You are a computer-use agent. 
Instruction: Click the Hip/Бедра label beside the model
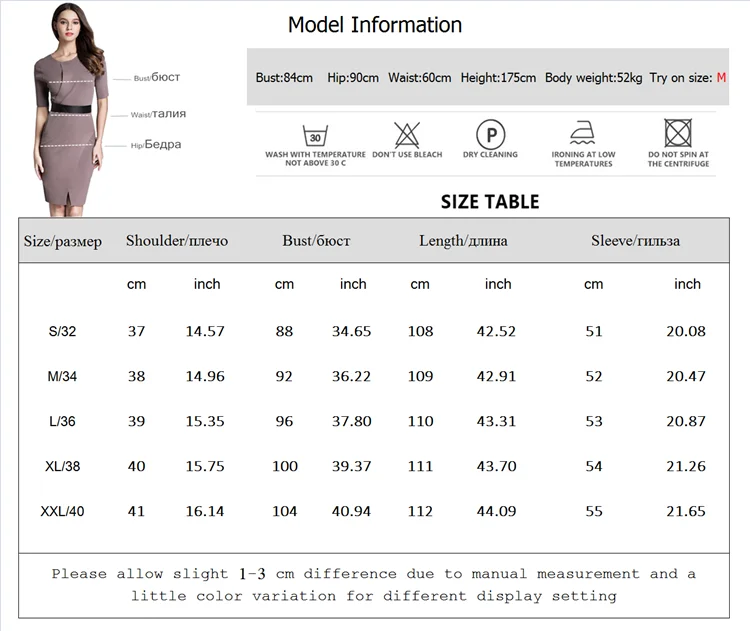click(x=156, y=144)
